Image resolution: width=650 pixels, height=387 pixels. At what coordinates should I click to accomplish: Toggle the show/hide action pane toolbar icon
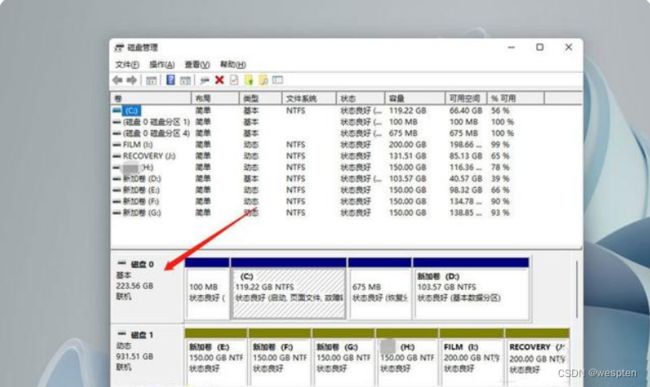click(185, 80)
